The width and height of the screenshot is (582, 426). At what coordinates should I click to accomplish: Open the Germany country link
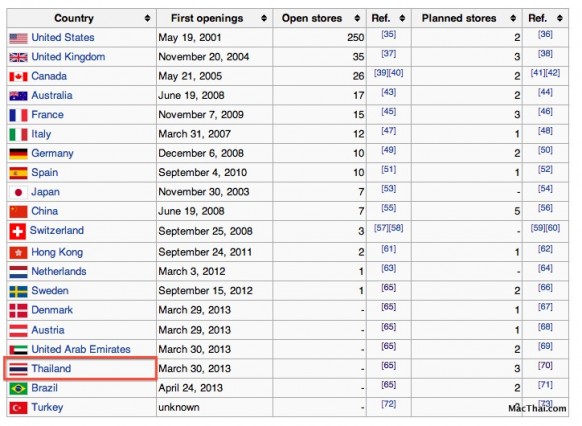(x=52, y=154)
